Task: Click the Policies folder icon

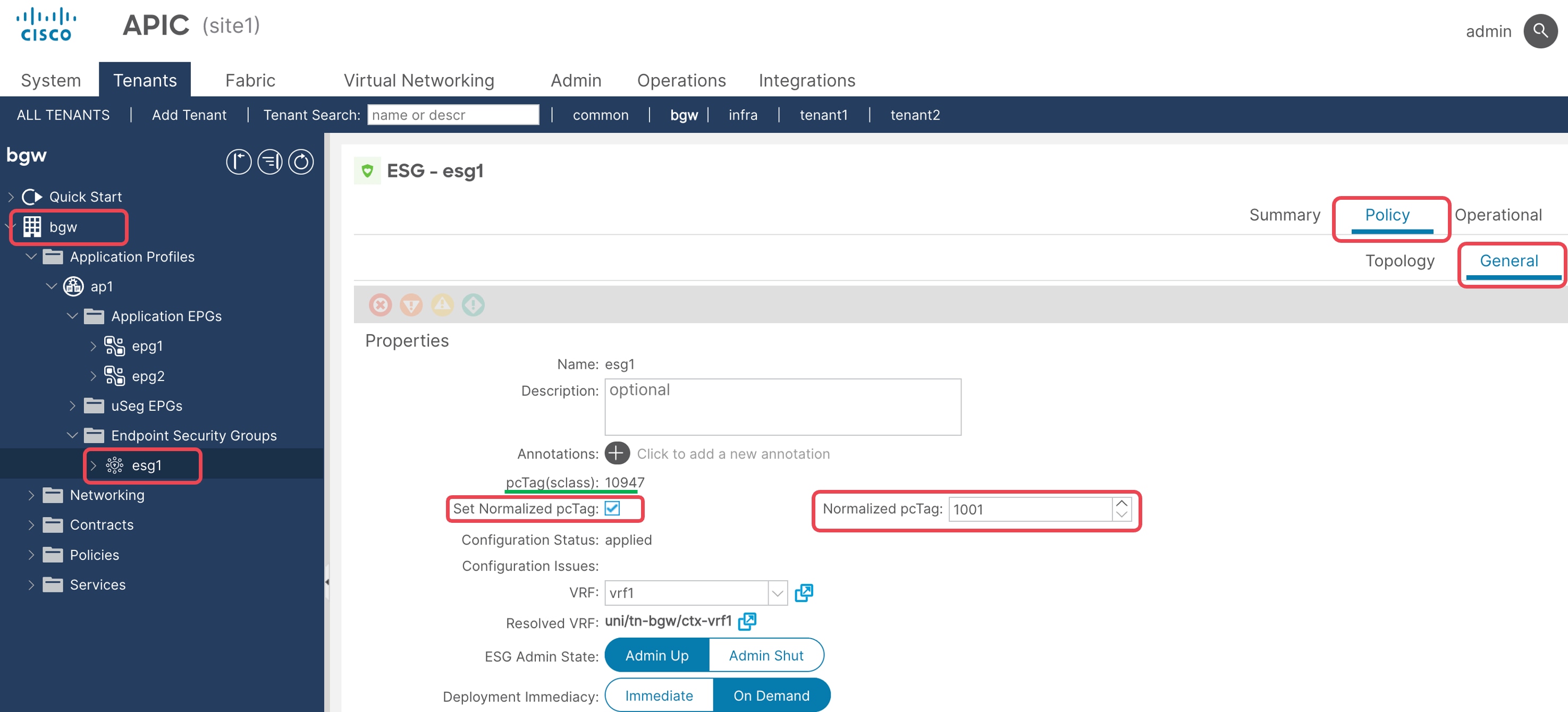Action: pos(53,555)
